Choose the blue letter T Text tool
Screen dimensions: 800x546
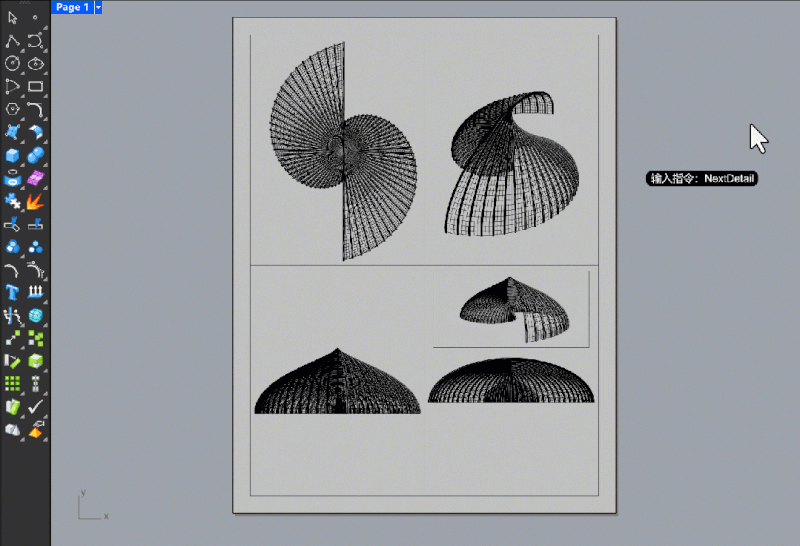click(x=13, y=292)
